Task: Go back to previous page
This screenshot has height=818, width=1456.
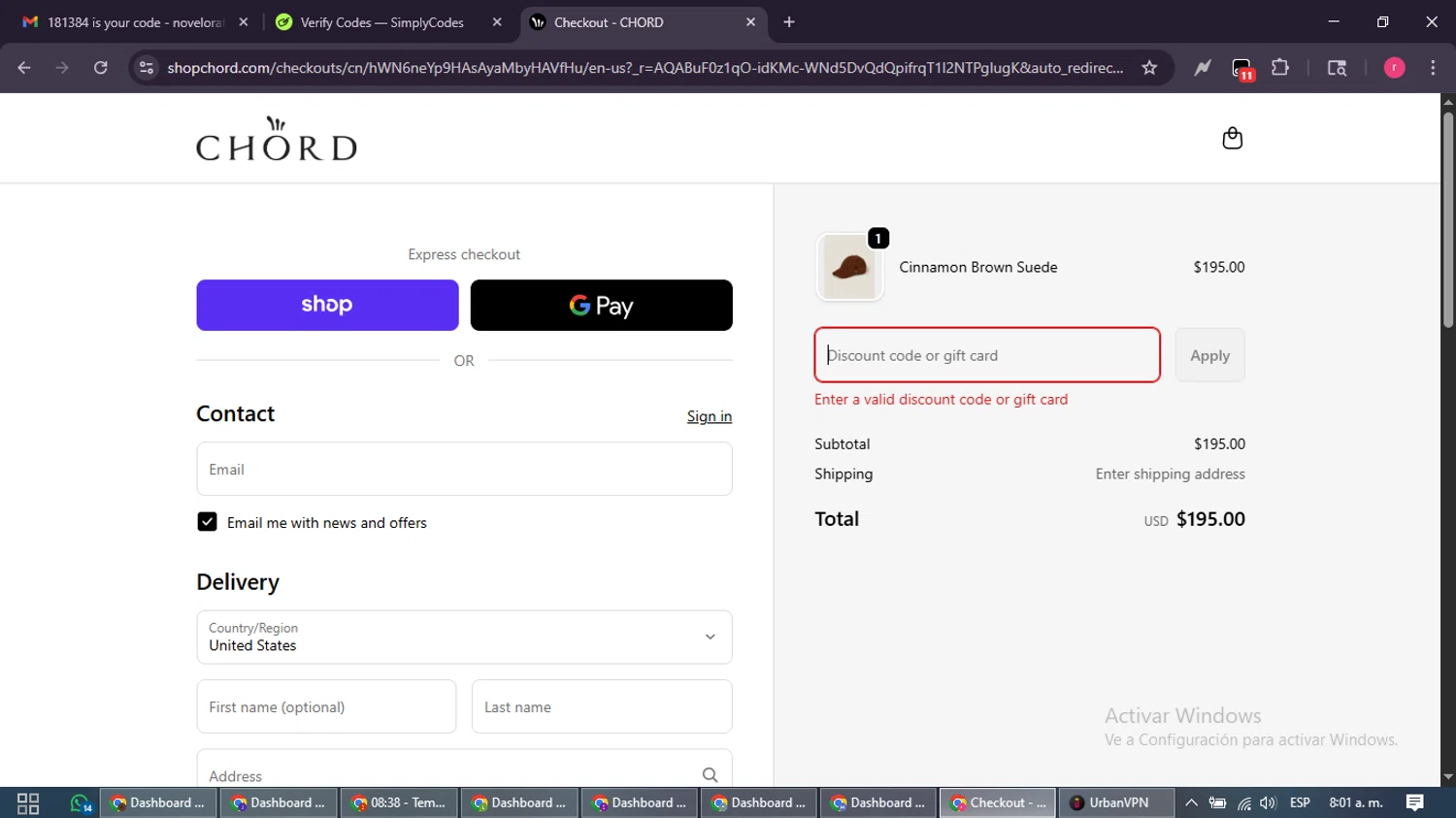Action: (x=24, y=68)
